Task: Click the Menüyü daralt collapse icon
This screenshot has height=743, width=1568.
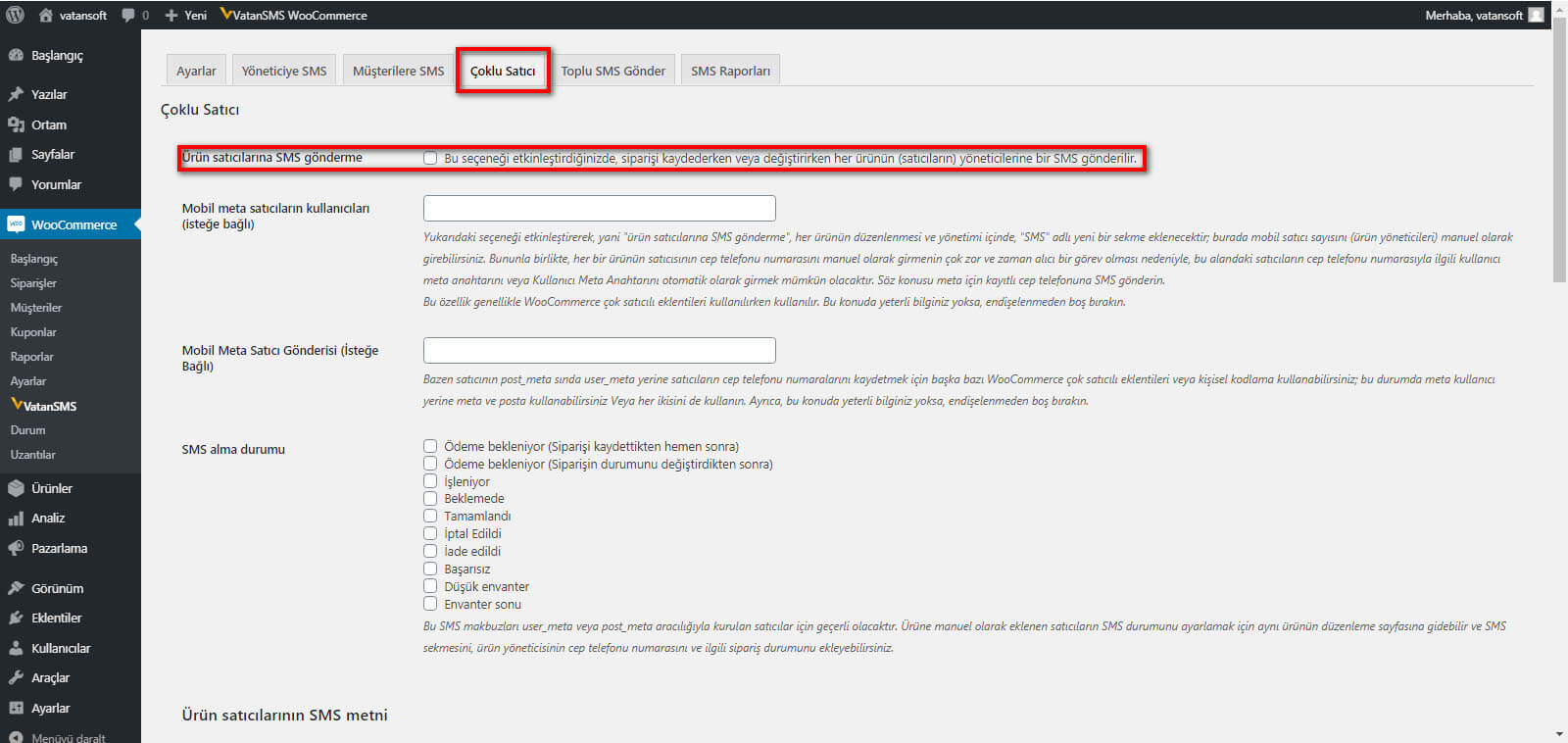Action: 16,737
